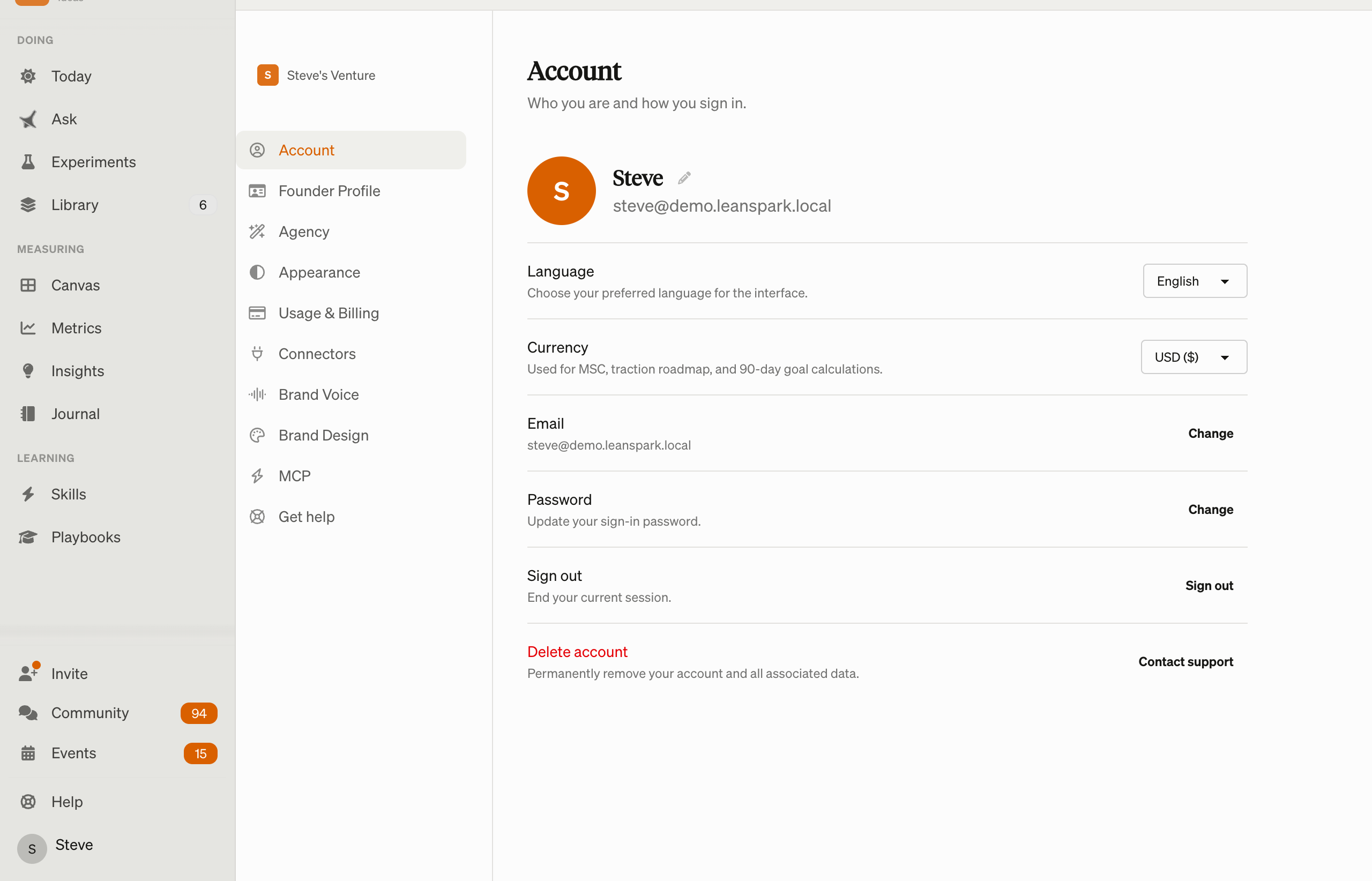Click the orange S venture logo

pos(268,75)
